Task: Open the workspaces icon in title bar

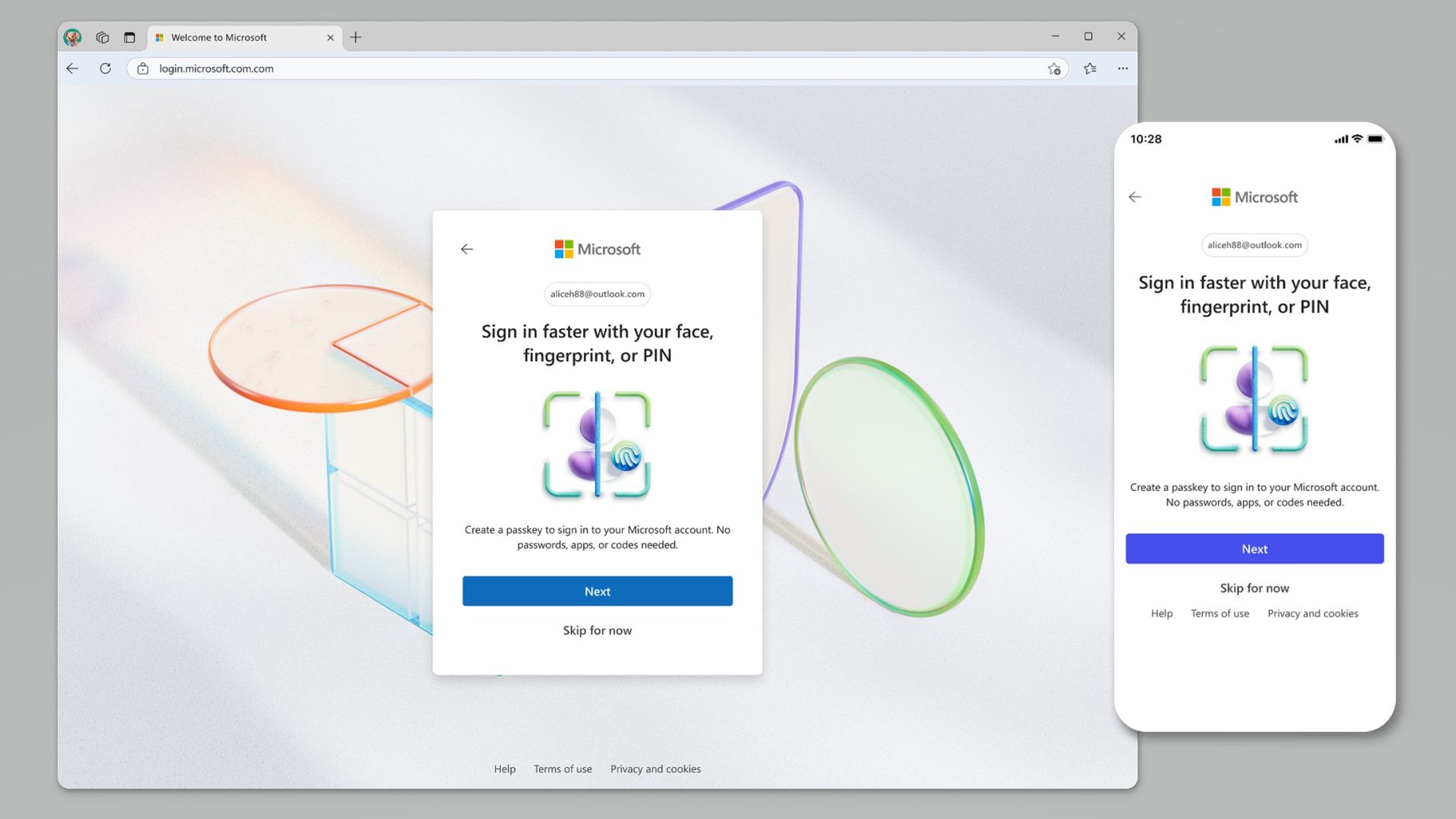Action: [x=102, y=37]
